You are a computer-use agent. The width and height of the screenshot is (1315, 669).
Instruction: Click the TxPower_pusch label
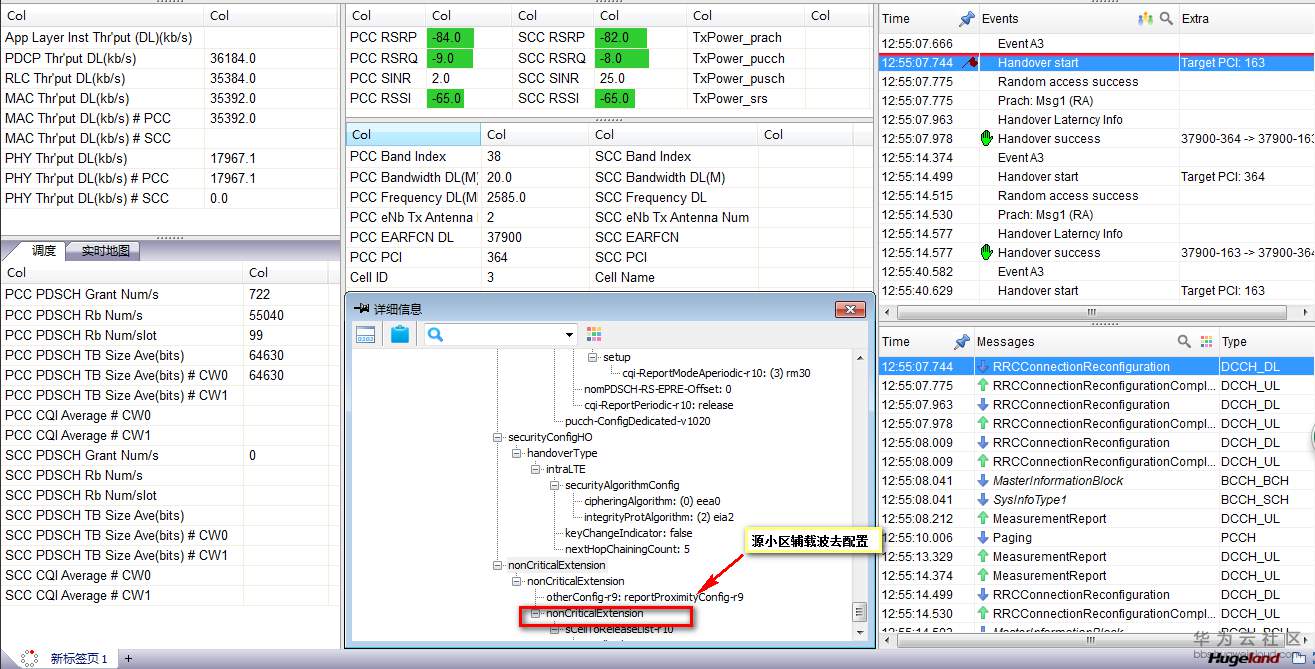point(738,78)
